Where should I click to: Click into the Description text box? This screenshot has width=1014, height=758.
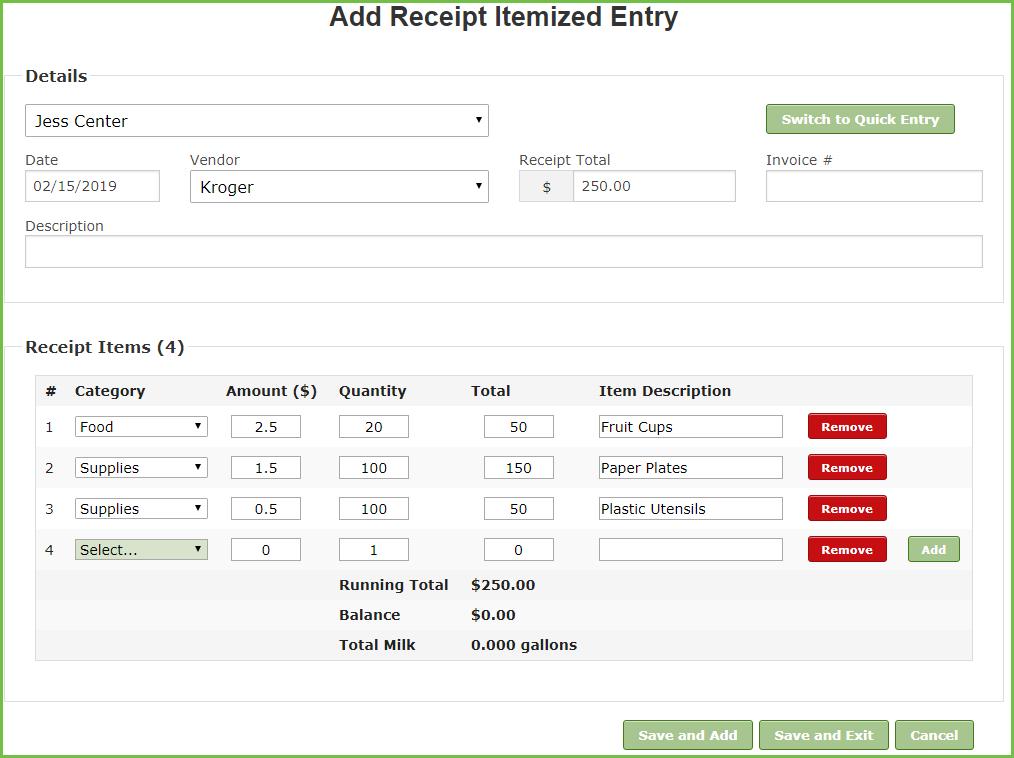(504, 252)
